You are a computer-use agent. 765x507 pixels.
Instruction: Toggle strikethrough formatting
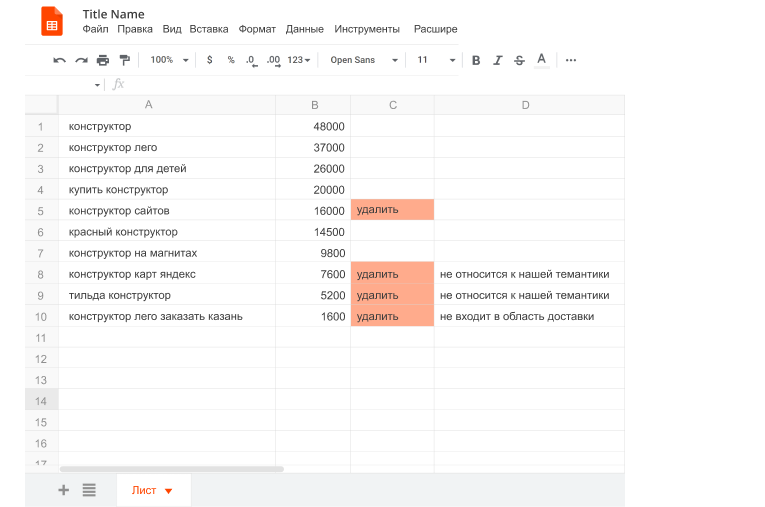pyautogui.click(x=519, y=61)
